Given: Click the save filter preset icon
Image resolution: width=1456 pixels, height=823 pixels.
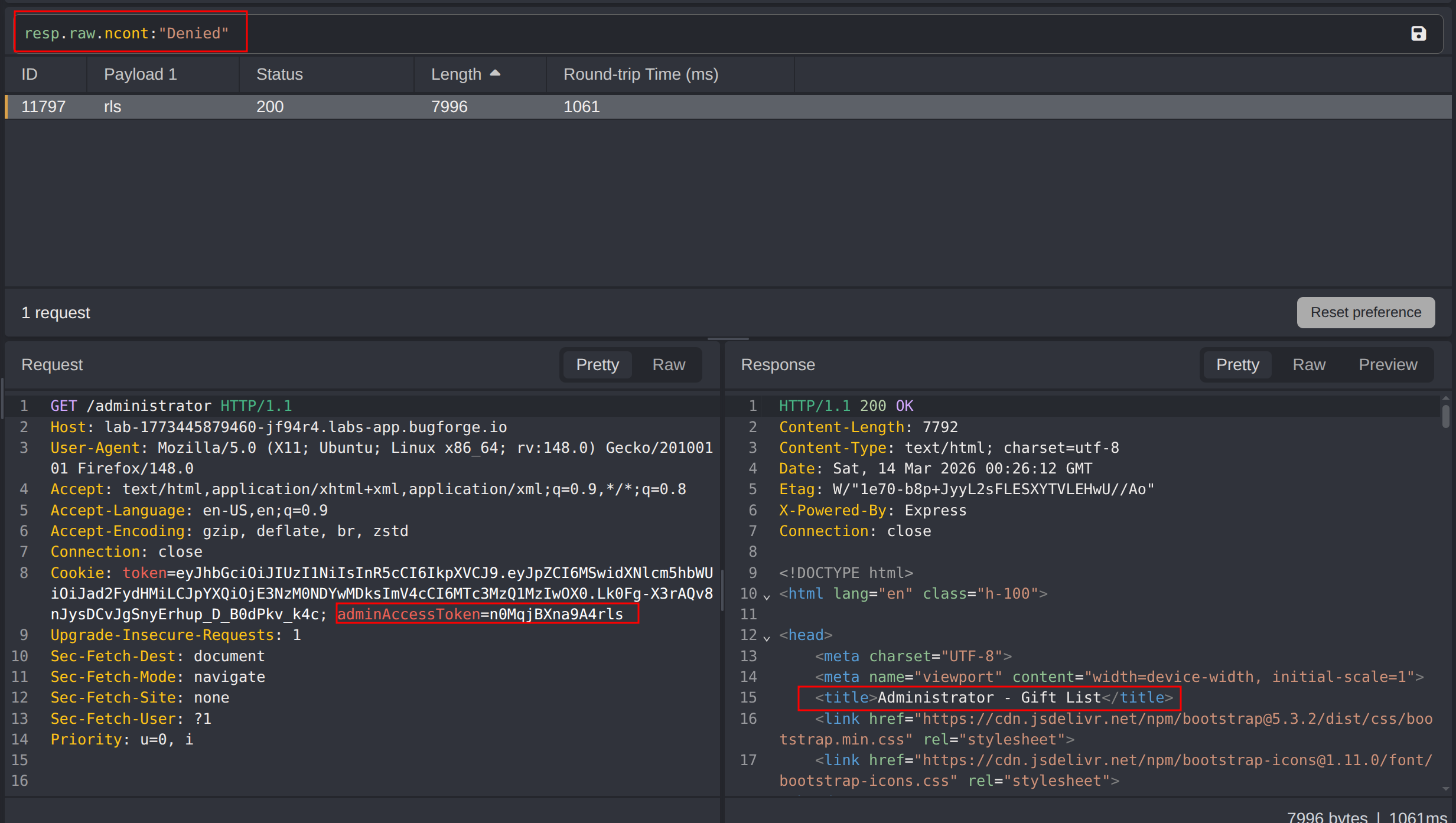Looking at the screenshot, I should click(x=1418, y=34).
